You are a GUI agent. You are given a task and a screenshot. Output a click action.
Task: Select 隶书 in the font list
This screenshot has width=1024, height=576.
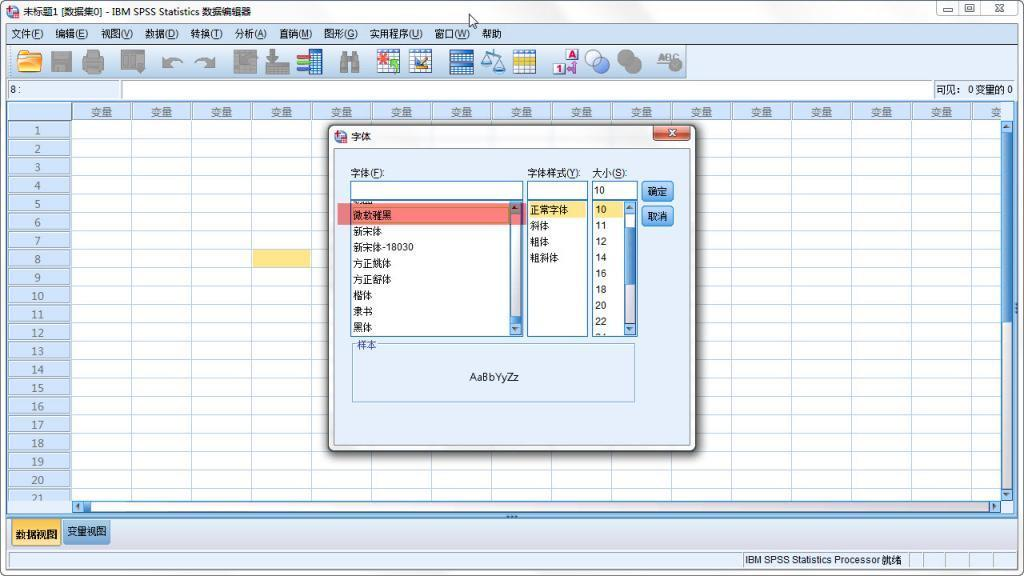430,311
